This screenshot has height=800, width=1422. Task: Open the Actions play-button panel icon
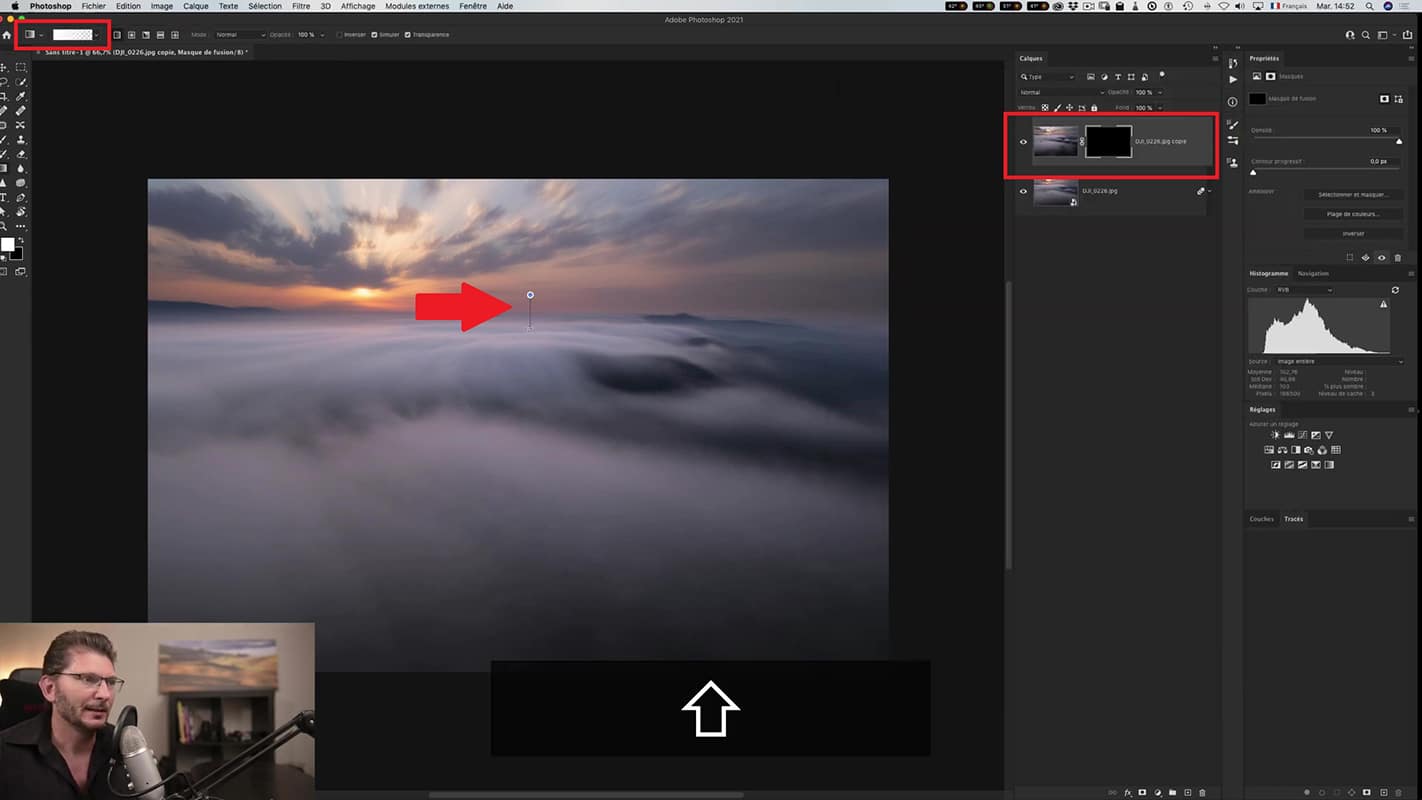(x=1232, y=78)
